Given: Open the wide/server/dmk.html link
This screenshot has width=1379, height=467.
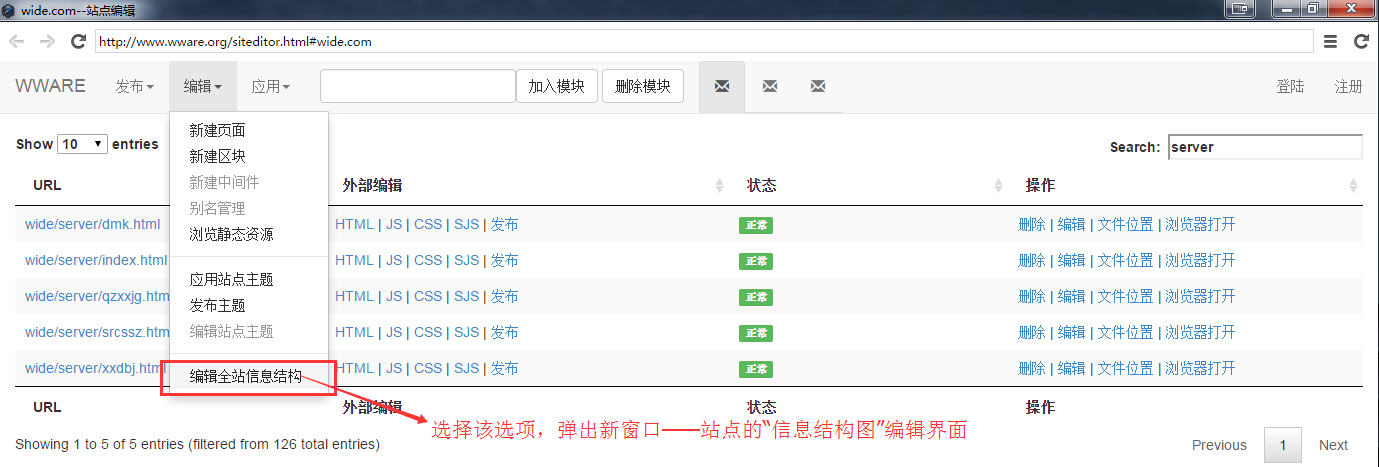Looking at the screenshot, I should pos(92,224).
